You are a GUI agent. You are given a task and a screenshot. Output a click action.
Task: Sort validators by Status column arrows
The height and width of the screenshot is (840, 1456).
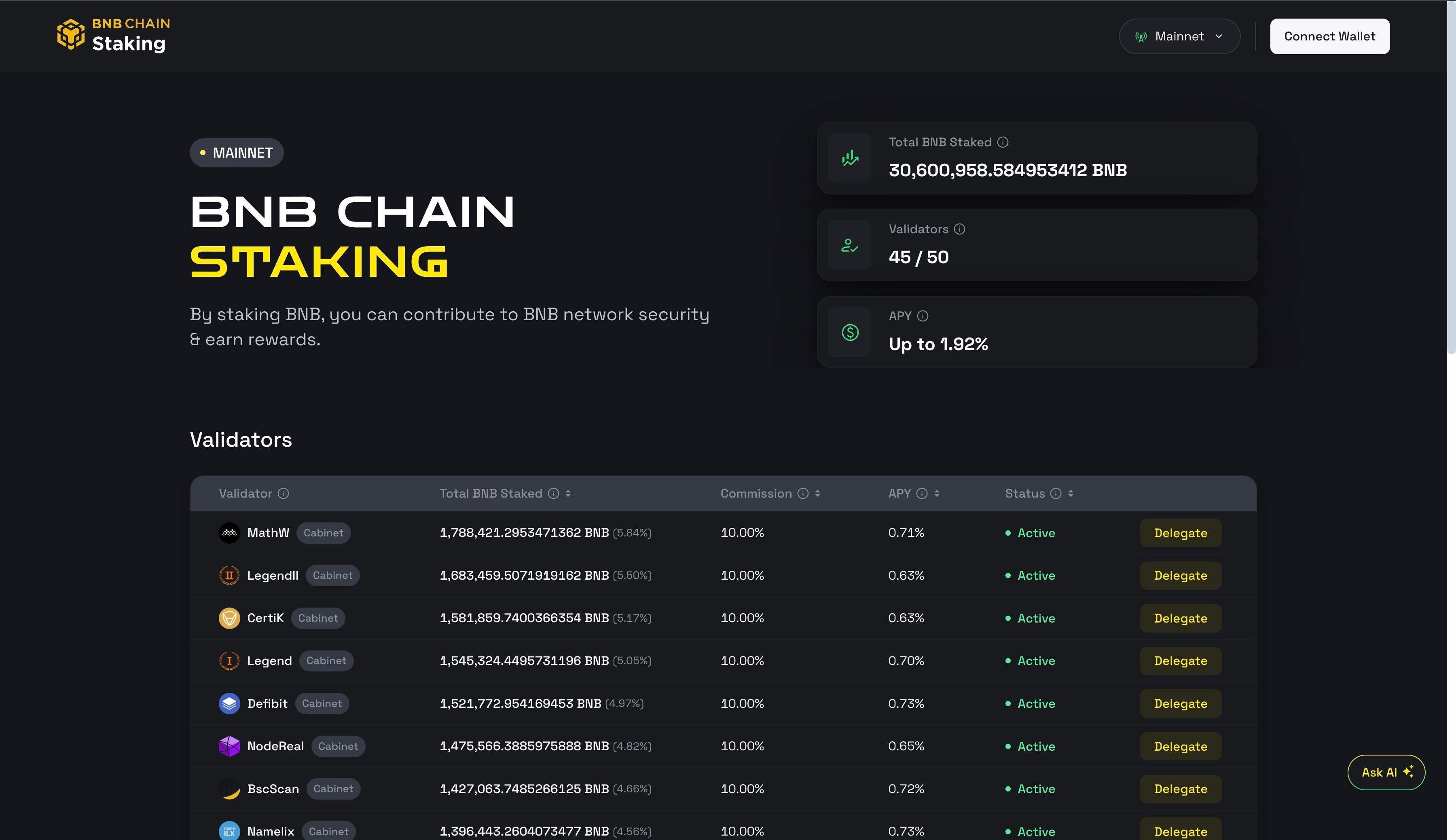tap(1071, 494)
